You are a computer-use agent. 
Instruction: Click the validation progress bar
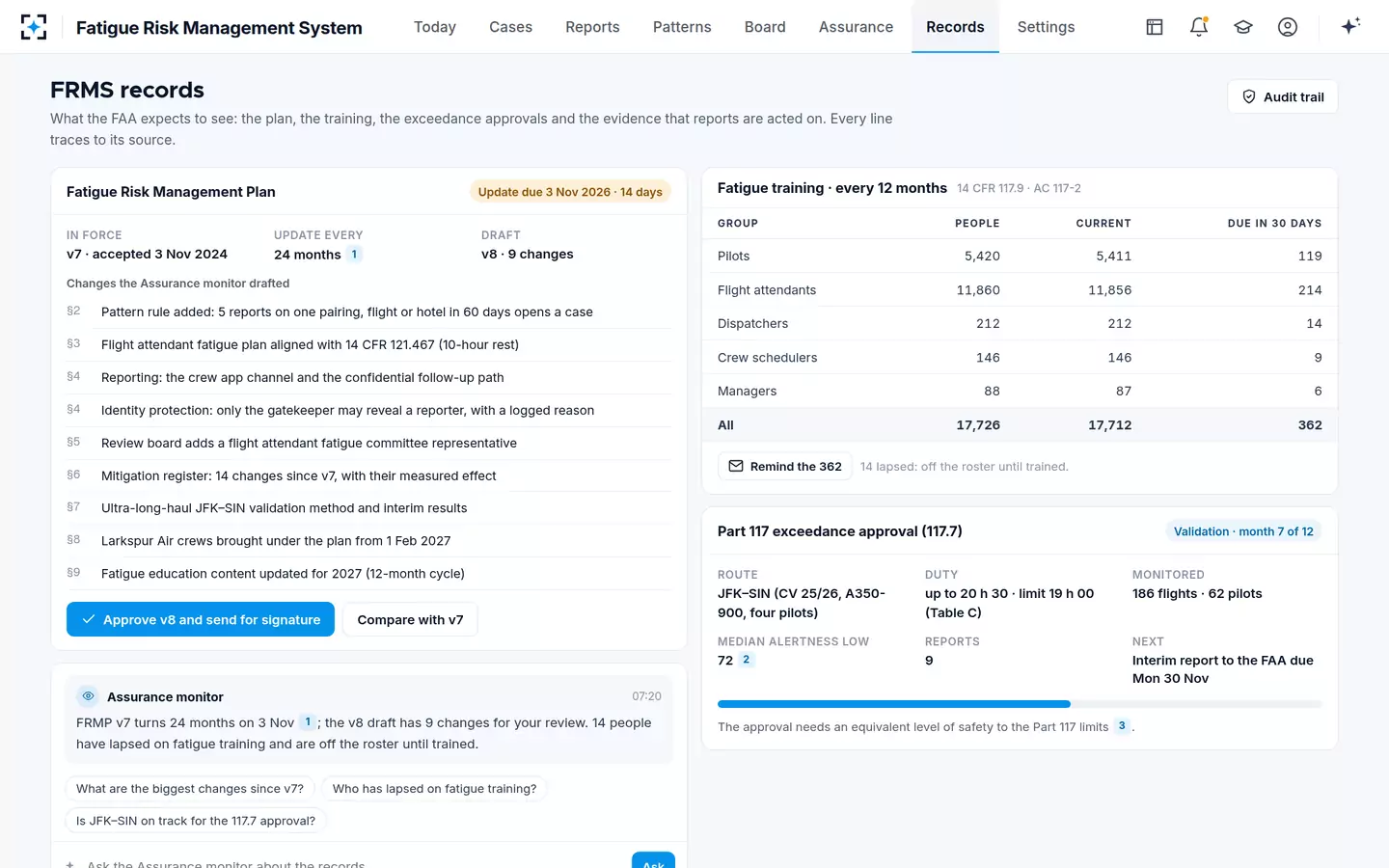click(x=1020, y=704)
